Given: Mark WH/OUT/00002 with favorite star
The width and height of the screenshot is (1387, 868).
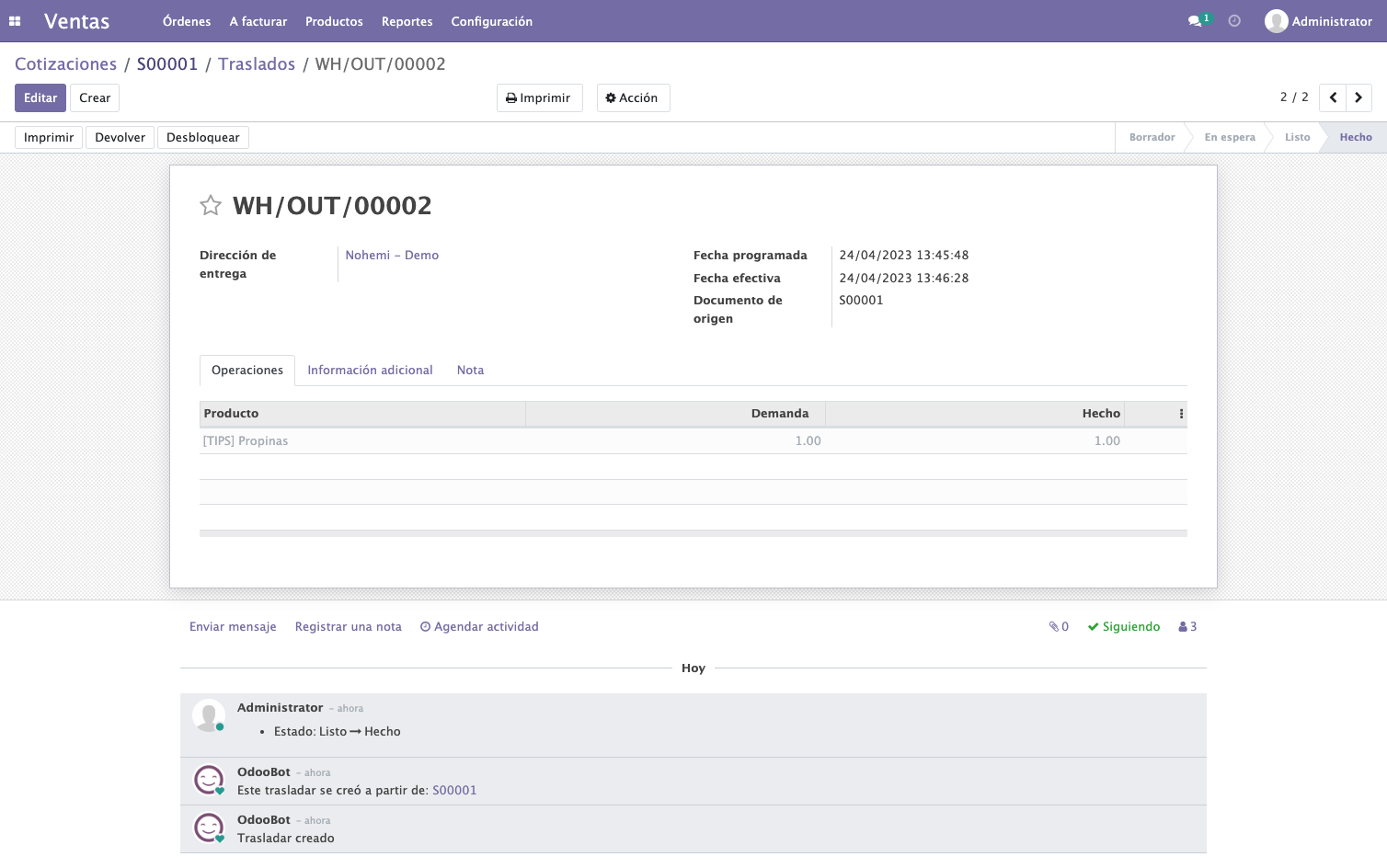Looking at the screenshot, I should [x=211, y=205].
